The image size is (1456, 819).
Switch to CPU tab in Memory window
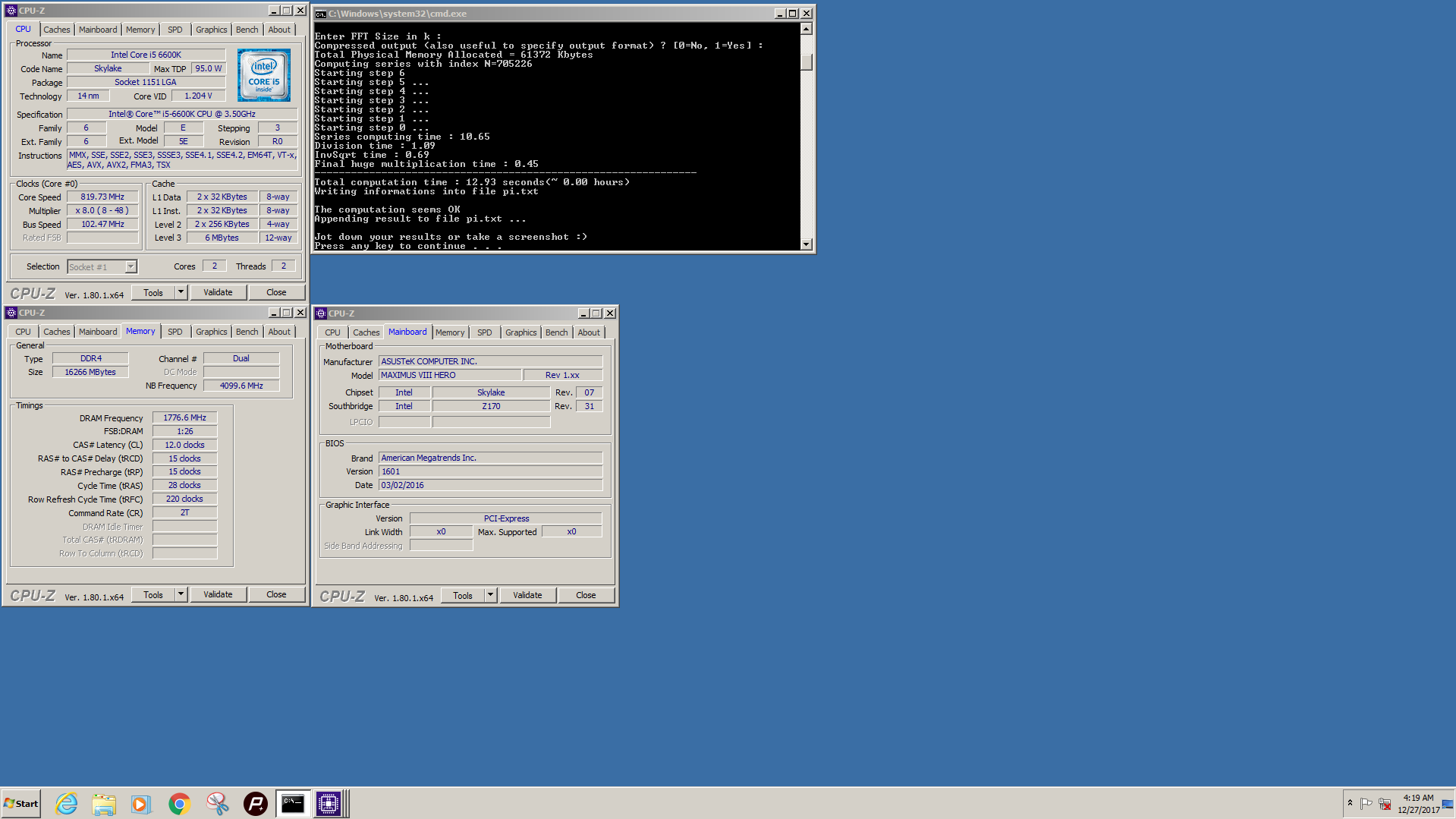click(24, 332)
